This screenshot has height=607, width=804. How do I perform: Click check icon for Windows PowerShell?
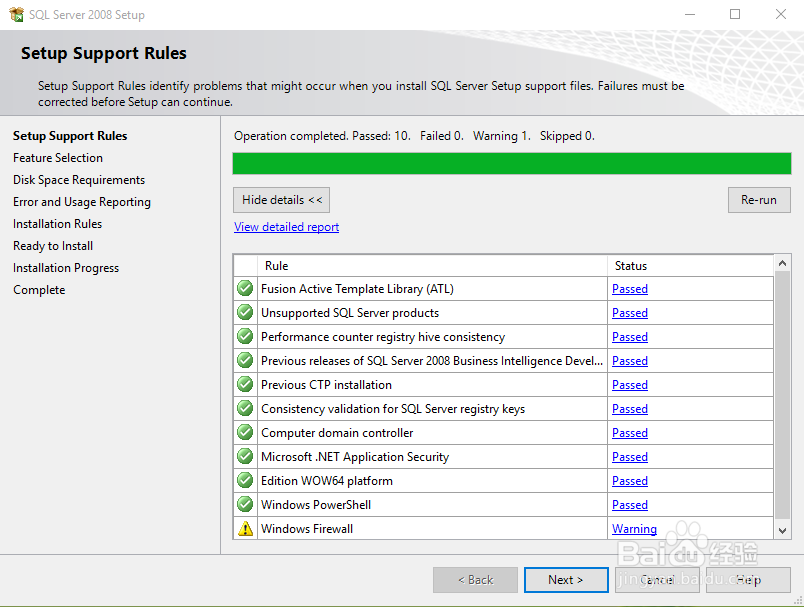(x=245, y=504)
